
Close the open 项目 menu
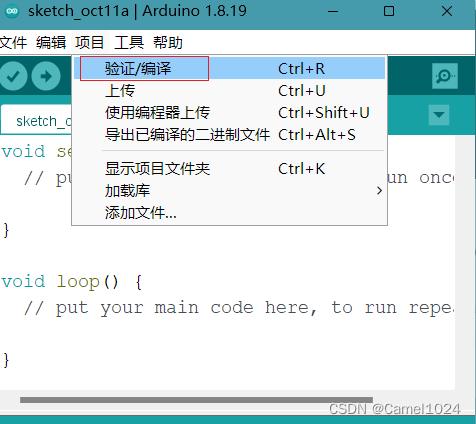tap(89, 43)
